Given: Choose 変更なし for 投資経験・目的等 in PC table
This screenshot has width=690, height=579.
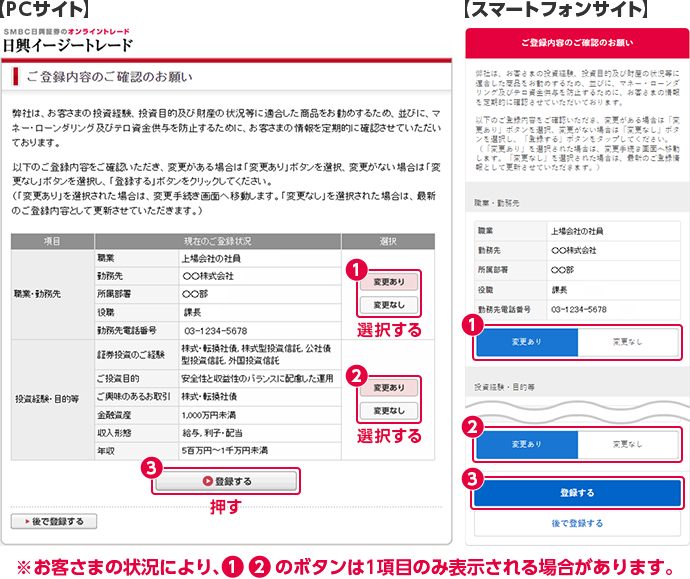Looking at the screenshot, I should pyautogui.click(x=388, y=411).
